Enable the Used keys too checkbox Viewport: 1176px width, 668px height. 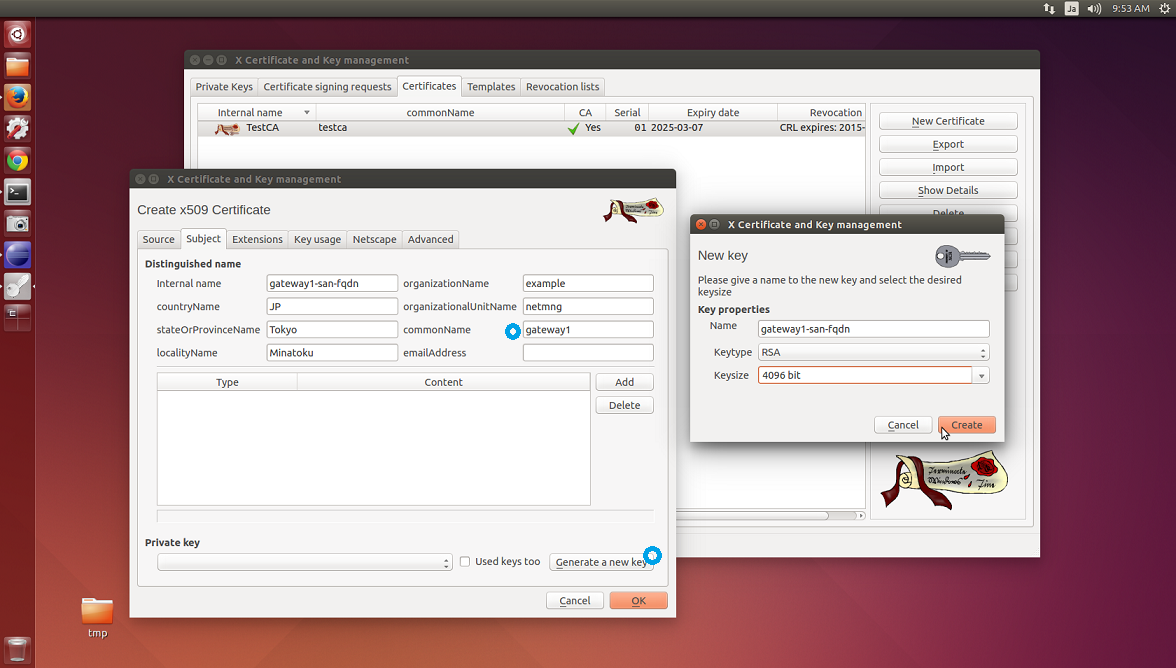point(465,562)
